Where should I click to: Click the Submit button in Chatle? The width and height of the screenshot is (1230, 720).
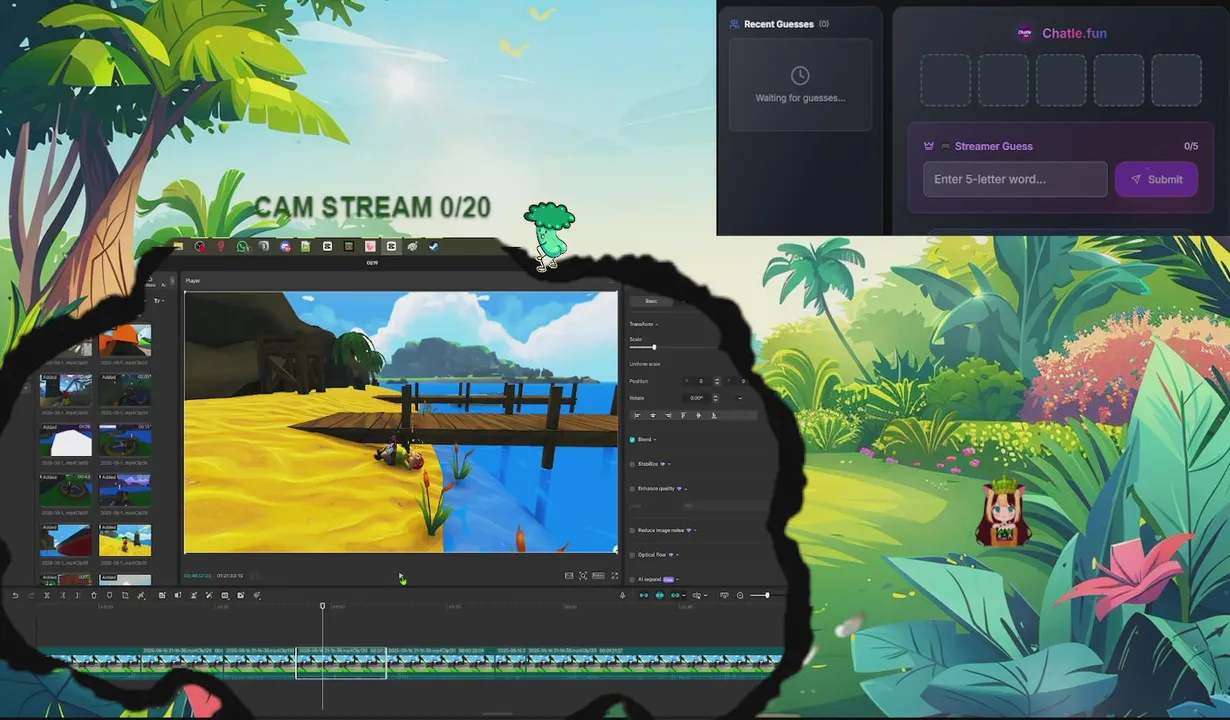coord(1156,179)
